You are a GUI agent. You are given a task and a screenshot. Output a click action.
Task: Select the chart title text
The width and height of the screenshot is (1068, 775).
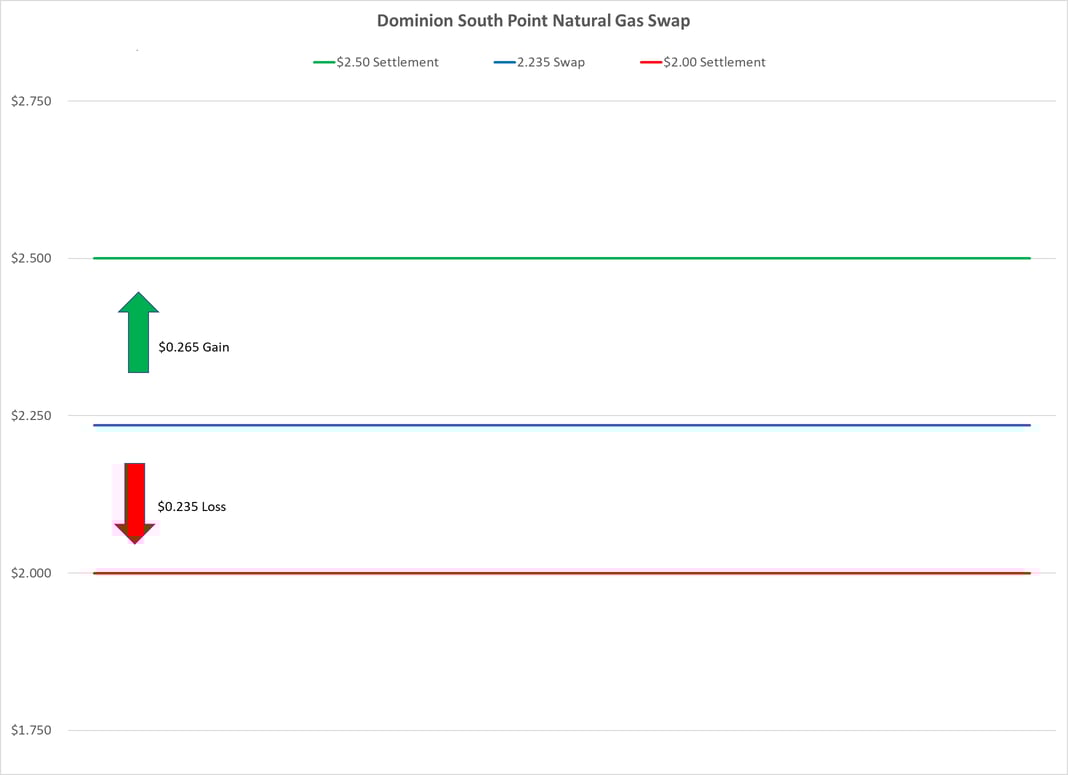(x=533, y=20)
